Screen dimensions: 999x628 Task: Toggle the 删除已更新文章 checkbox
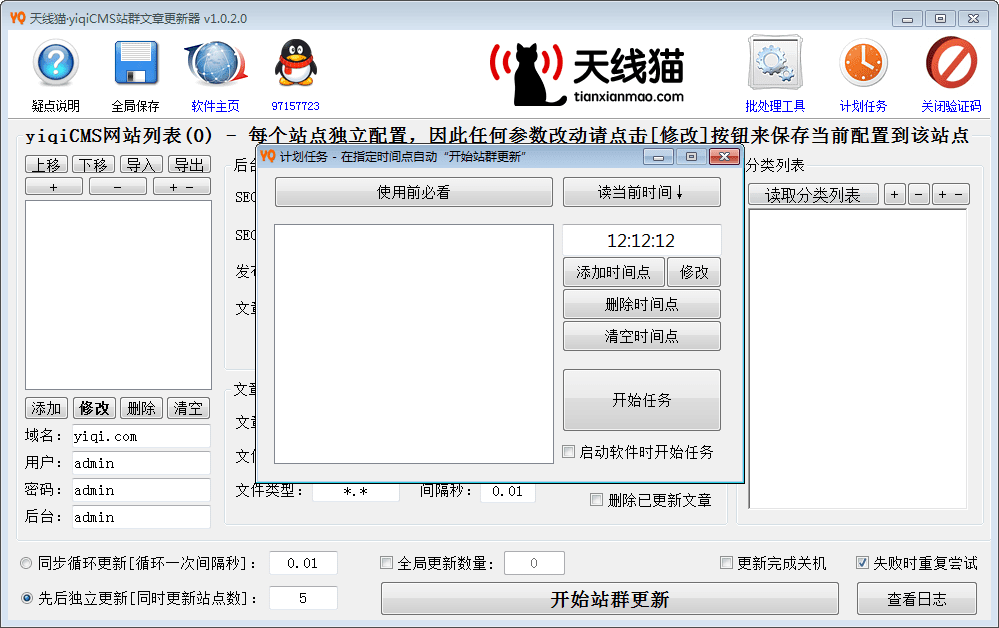[x=596, y=499]
